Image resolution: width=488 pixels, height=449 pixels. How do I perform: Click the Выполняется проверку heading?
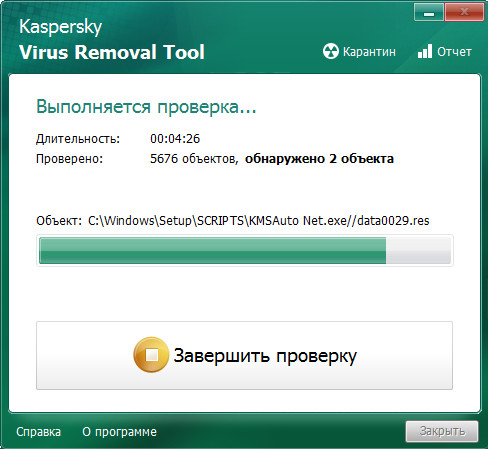146,107
